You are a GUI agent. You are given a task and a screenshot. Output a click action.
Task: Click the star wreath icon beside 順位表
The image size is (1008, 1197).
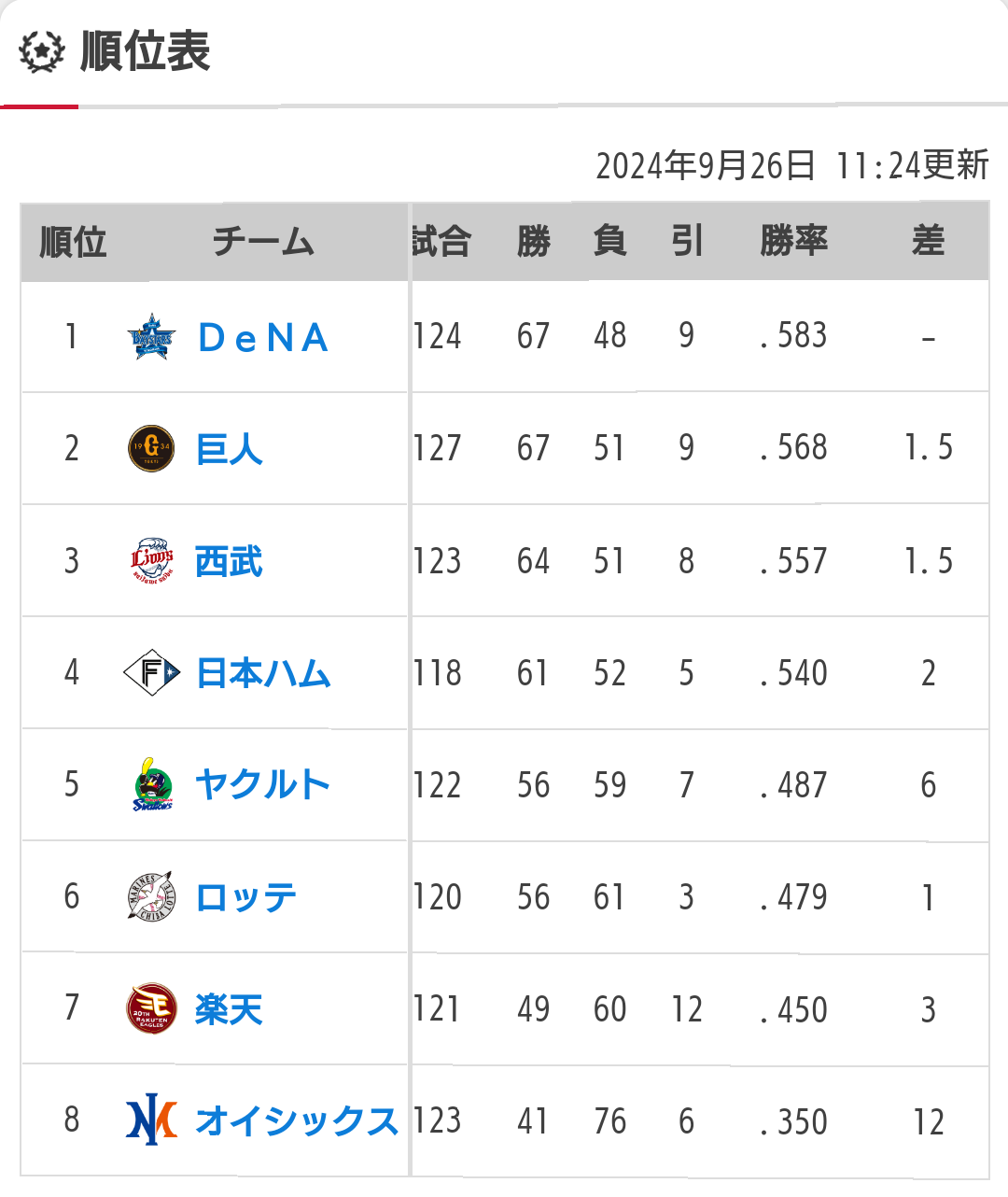point(42,52)
